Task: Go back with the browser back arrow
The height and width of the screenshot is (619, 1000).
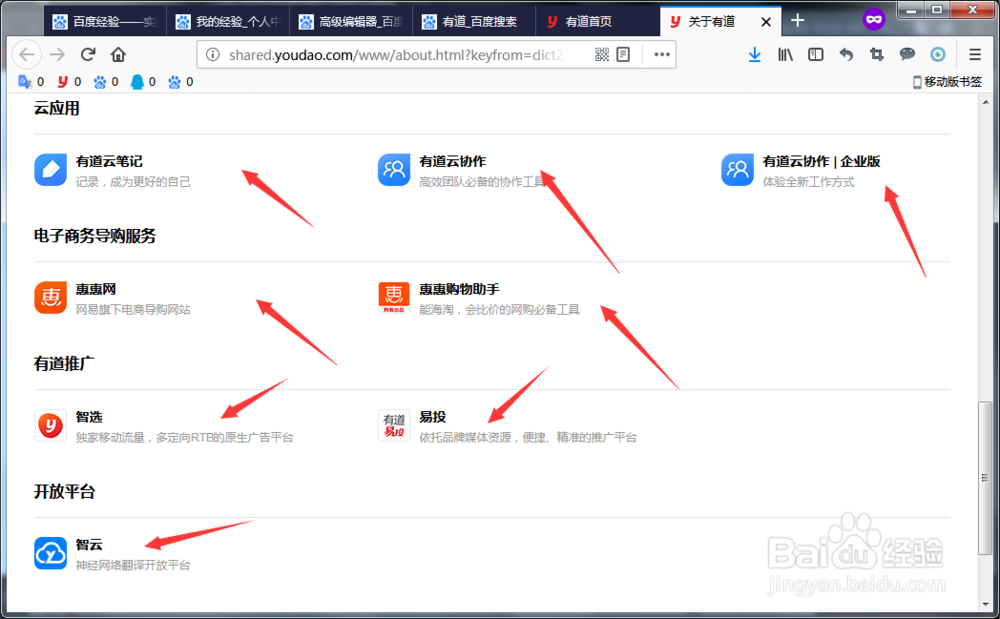Action: coord(27,55)
